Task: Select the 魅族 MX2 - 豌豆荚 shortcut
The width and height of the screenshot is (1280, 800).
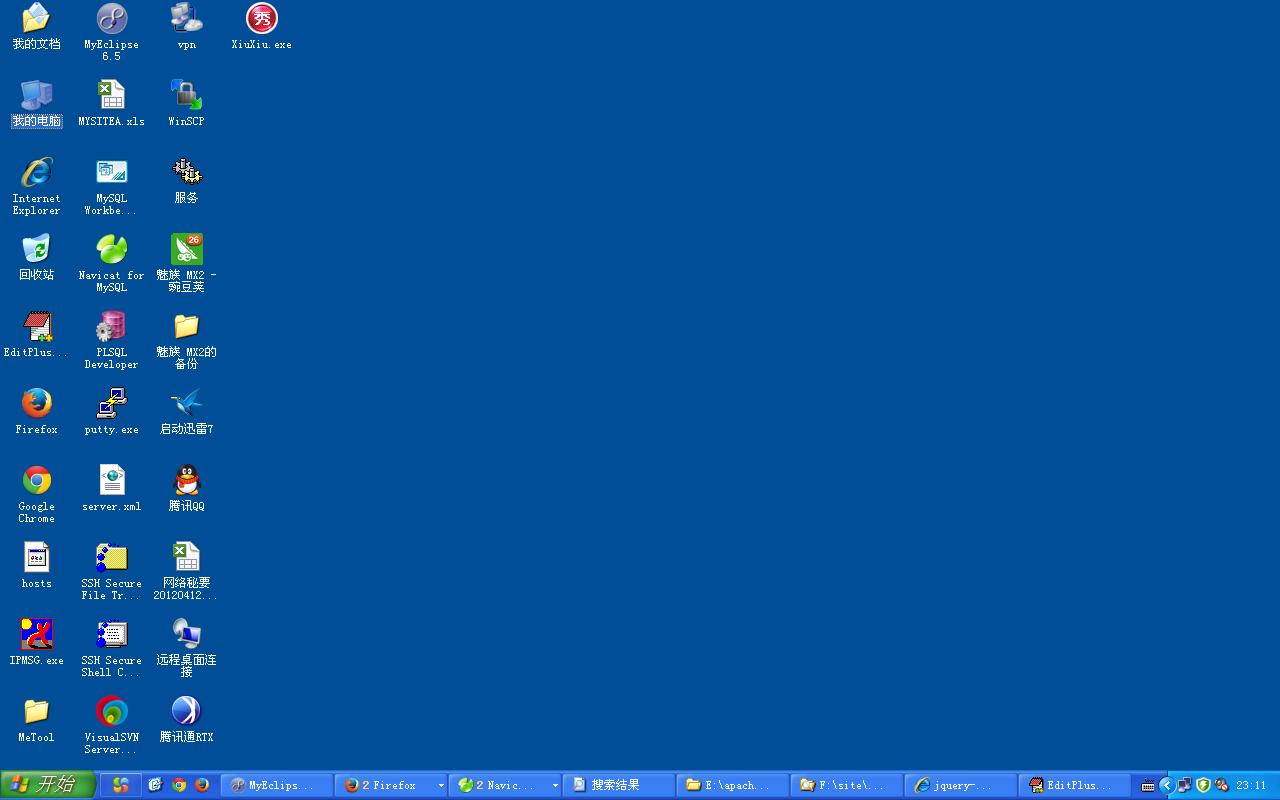Action: click(186, 264)
